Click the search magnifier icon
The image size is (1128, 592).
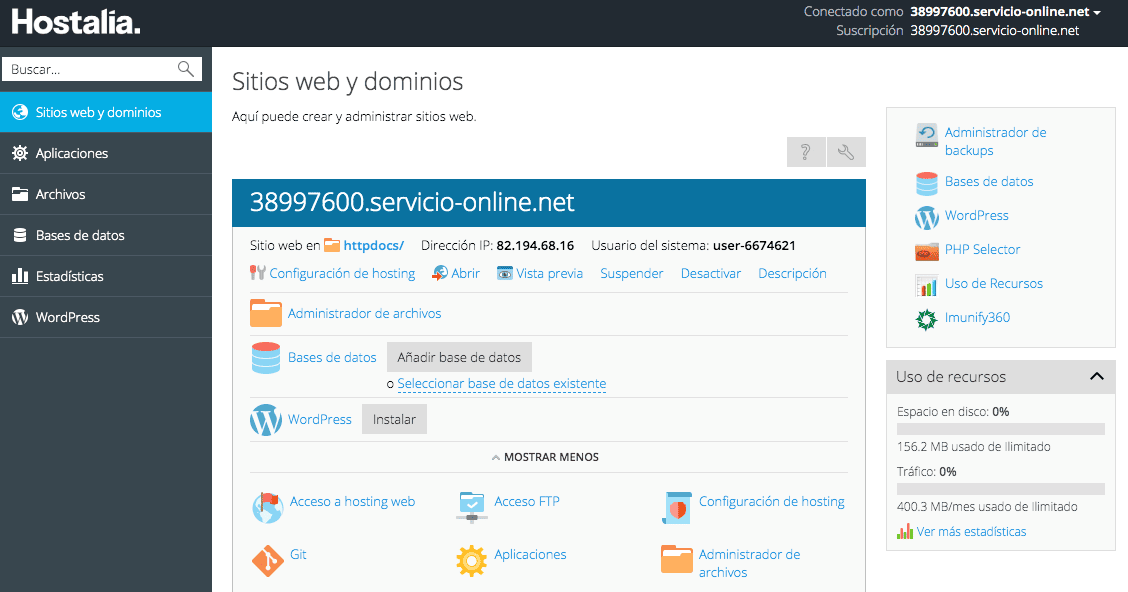[186, 69]
